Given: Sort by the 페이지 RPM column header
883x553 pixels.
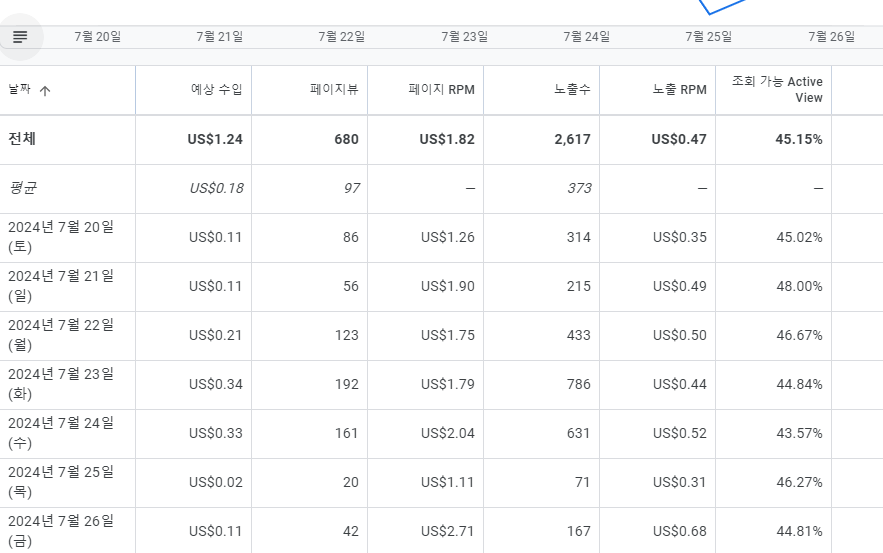Looking at the screenshot, I should [442, 90].
